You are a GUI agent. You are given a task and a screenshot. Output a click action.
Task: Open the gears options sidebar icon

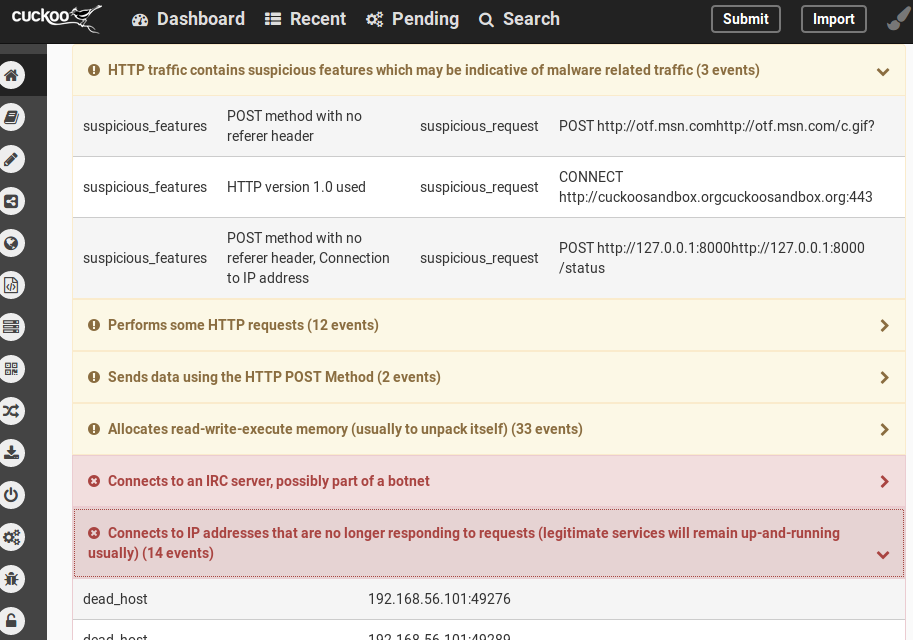tap(11, 537)
